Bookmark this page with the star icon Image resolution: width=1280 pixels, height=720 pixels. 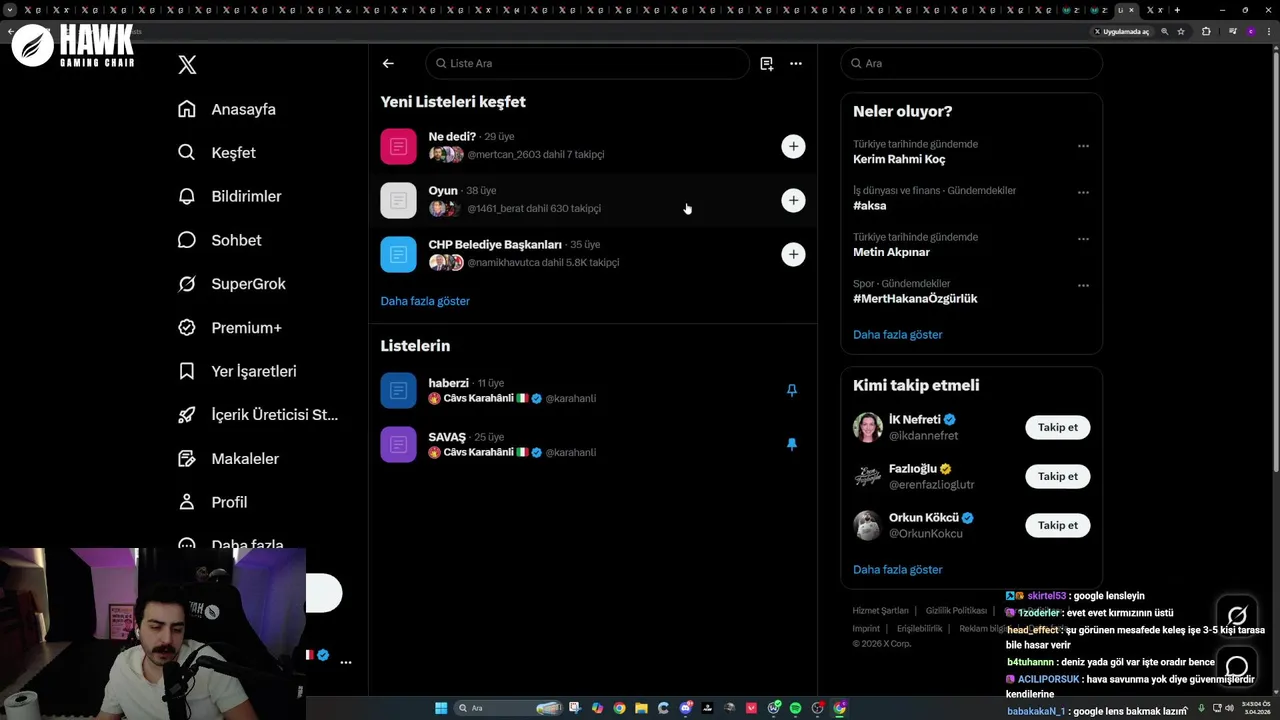[1181, 32]
